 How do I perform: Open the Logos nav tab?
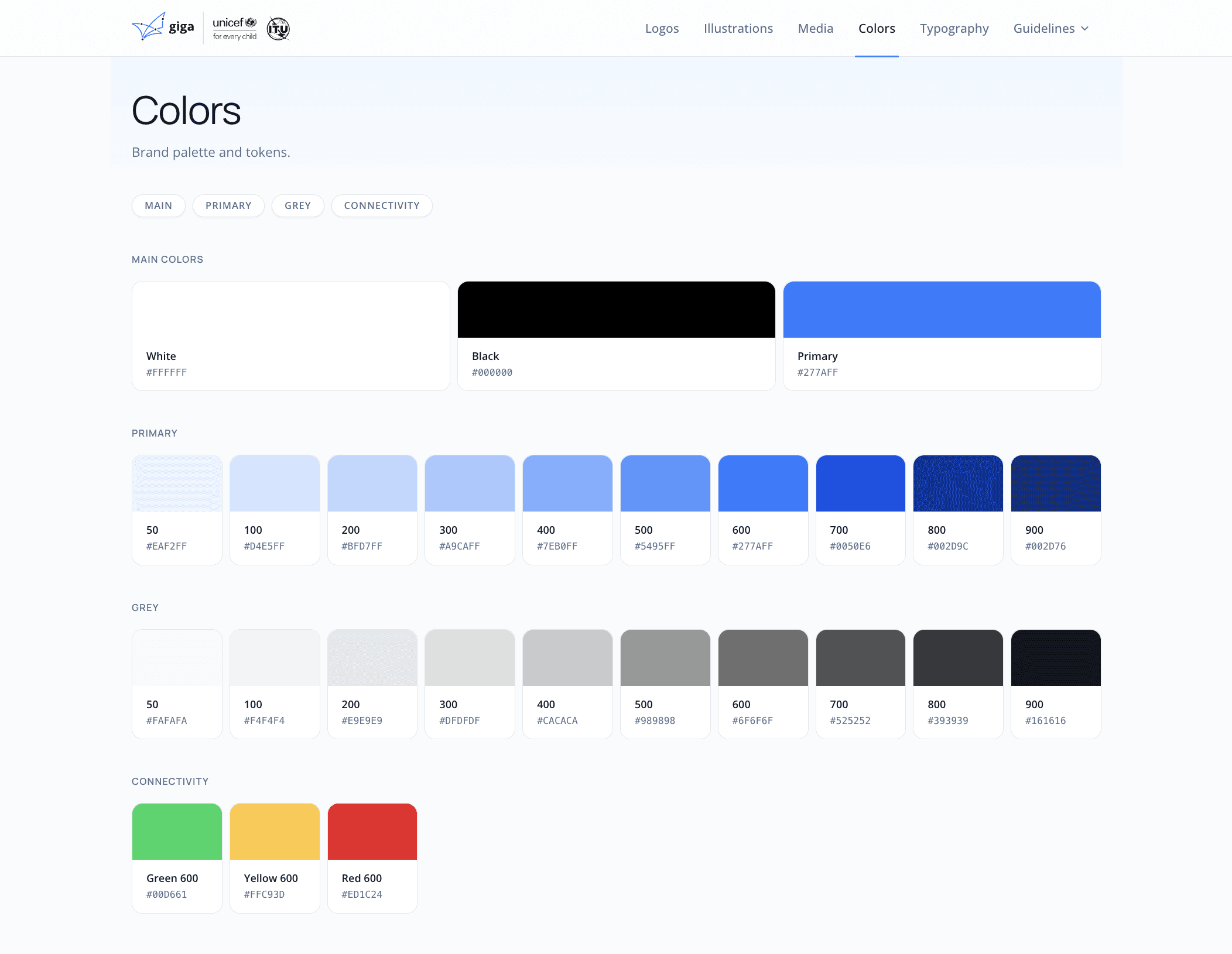coord(662,29)
